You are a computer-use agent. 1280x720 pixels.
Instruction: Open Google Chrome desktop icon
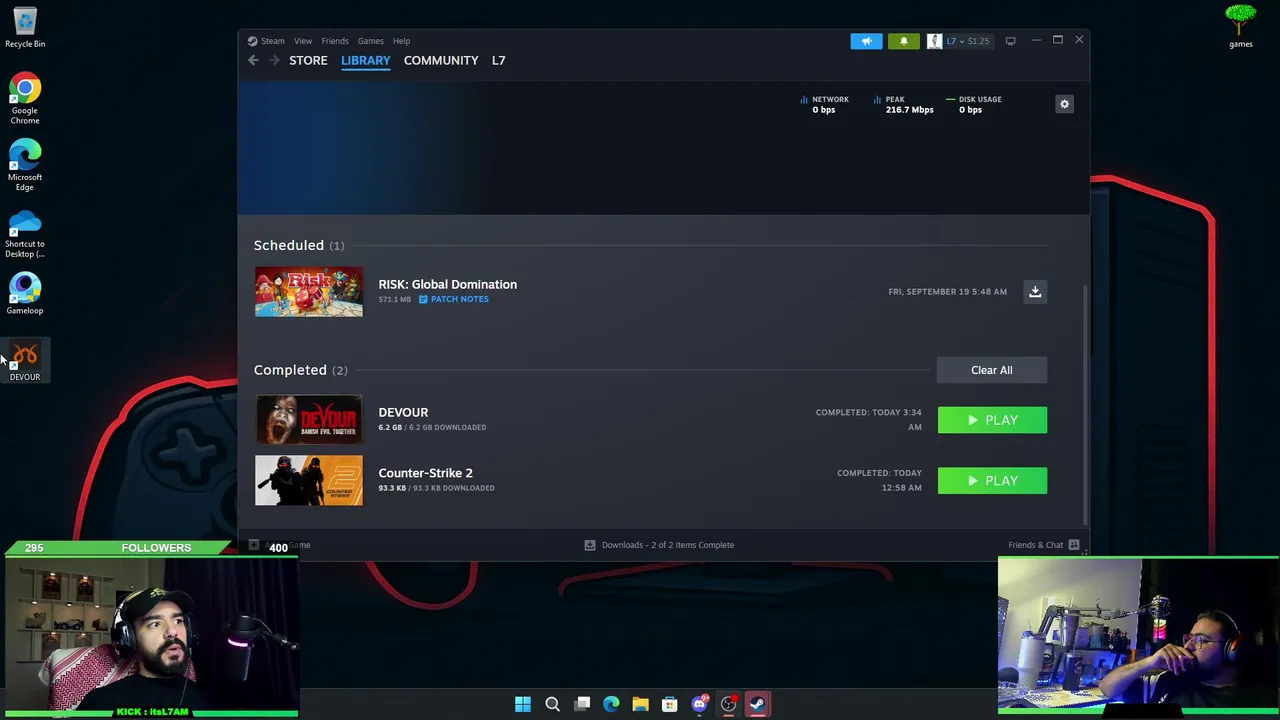(25, 99)
